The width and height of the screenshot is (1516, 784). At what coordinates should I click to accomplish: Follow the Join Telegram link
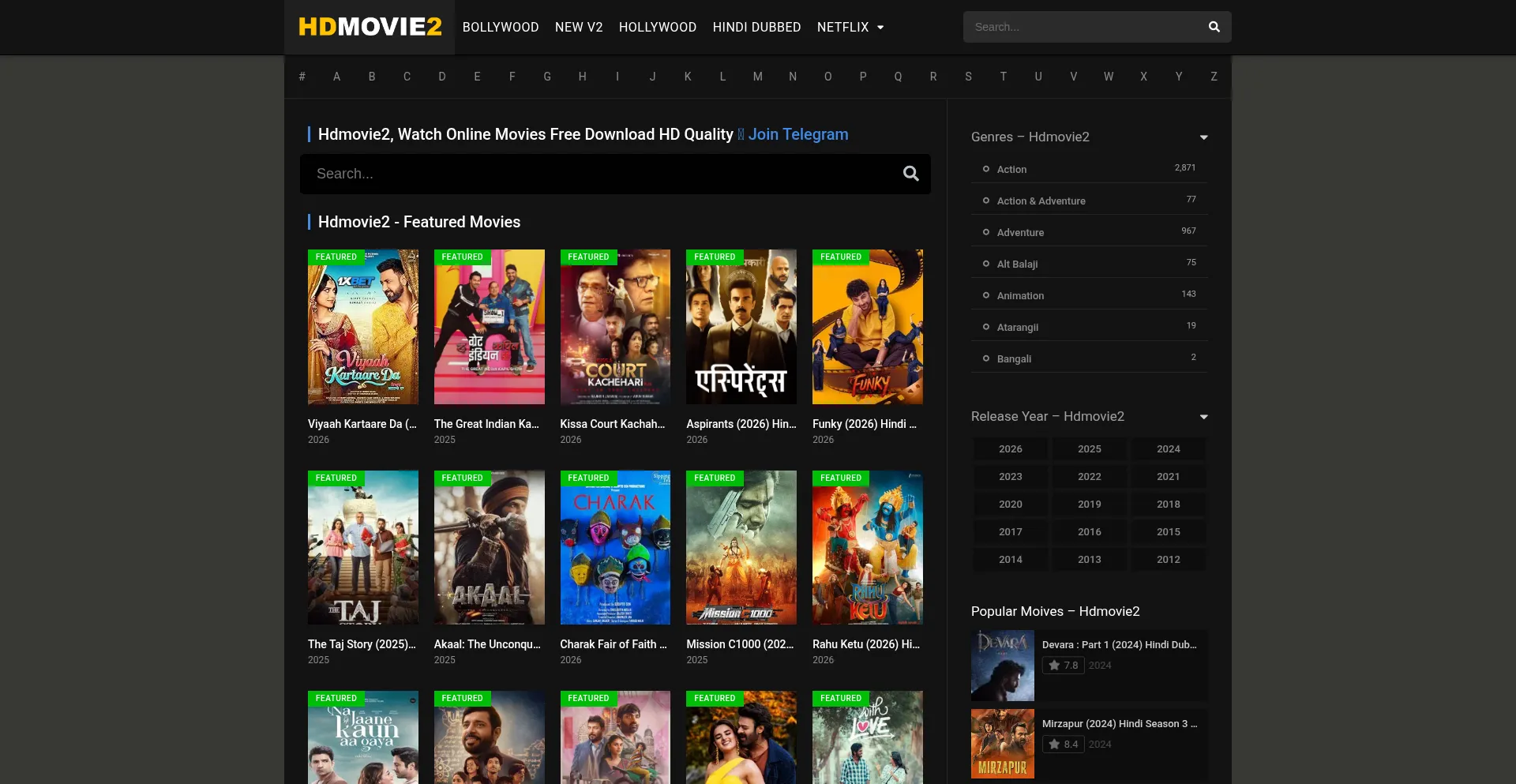tap(798, 134)
